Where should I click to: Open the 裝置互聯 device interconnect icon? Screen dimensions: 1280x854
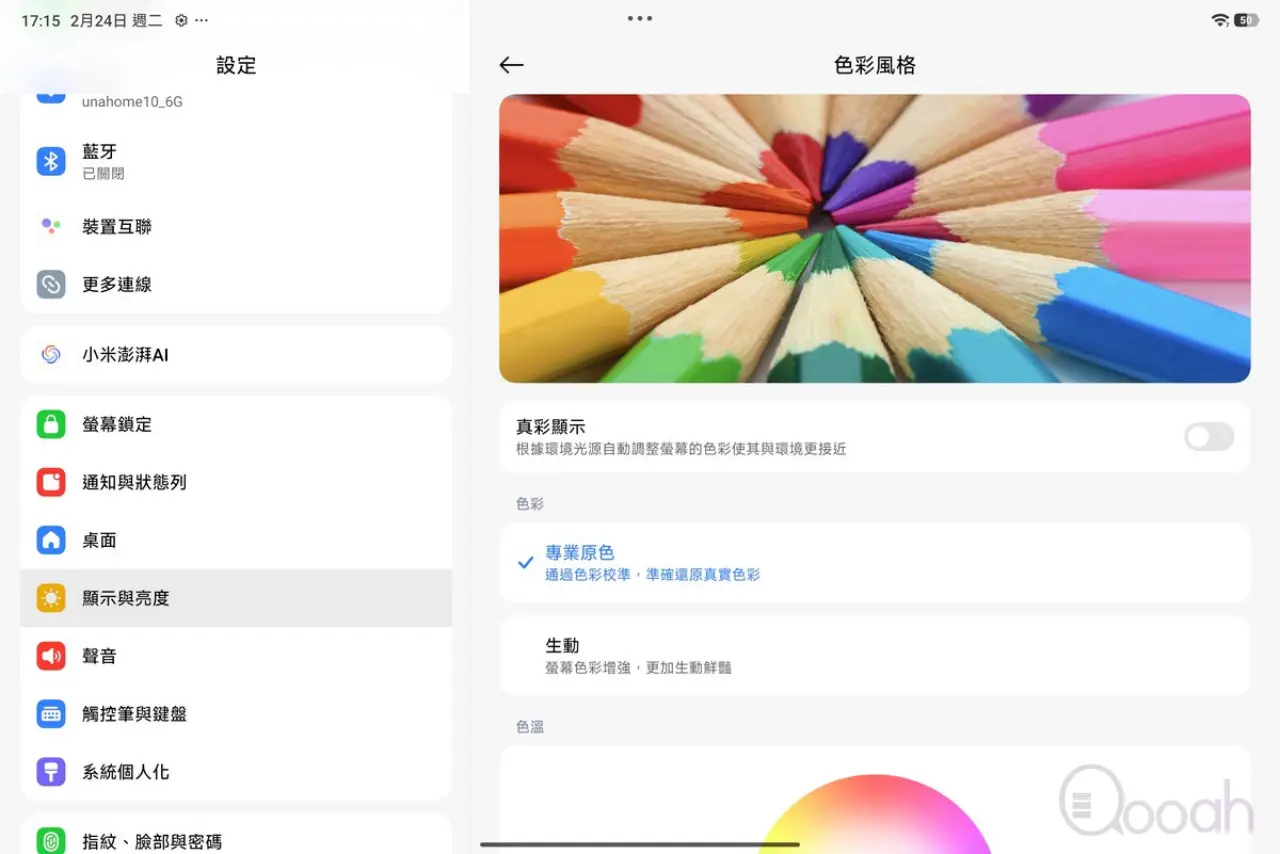pyautogui.click(x=51, y=227)
